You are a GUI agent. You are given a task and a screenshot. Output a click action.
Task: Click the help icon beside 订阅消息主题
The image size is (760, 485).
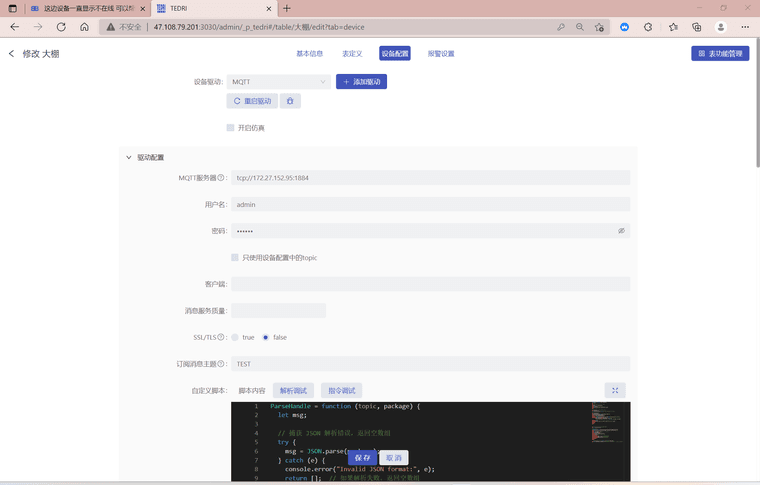tap(221, 364)
